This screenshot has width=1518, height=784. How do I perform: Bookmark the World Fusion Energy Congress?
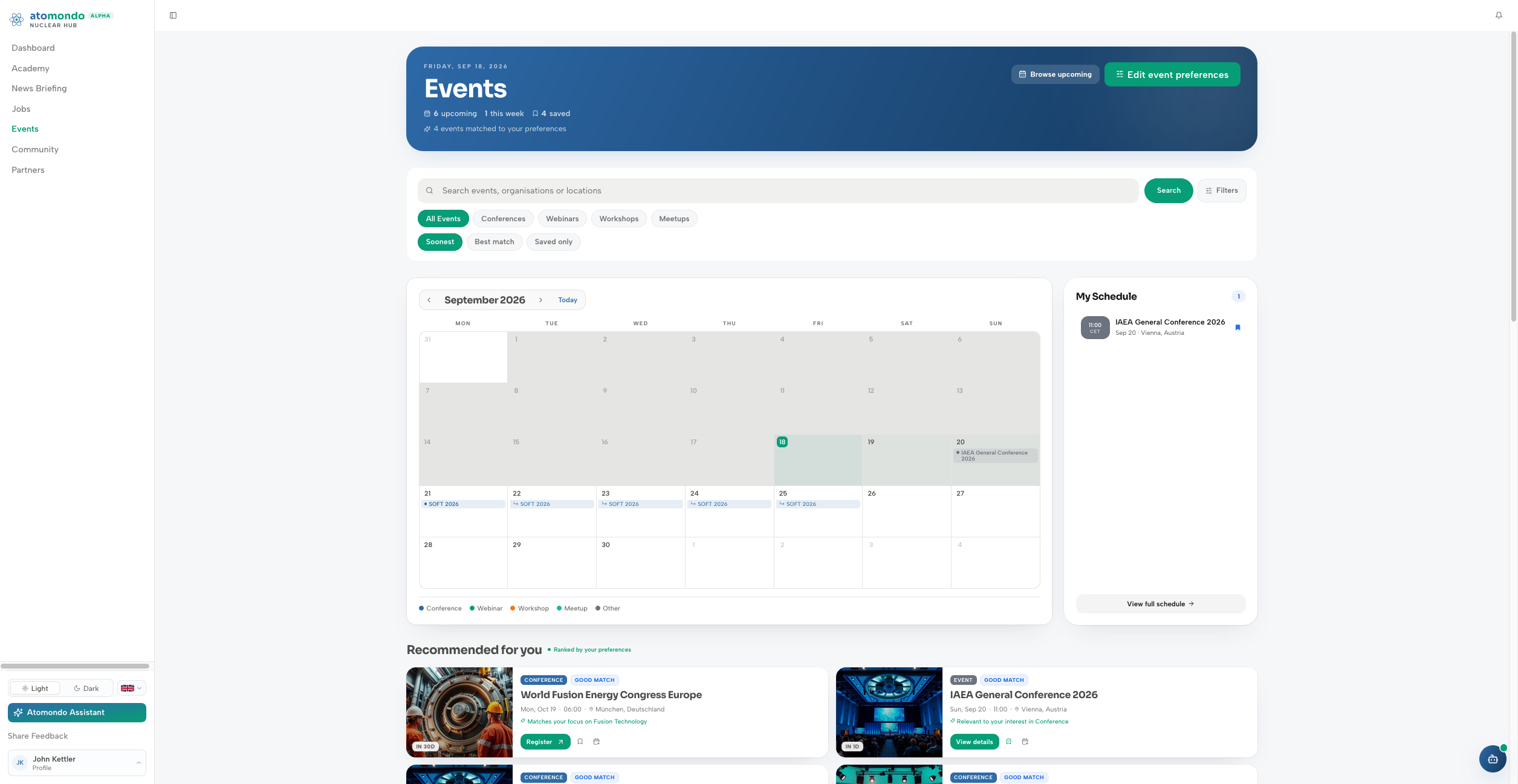coord(580,742)
